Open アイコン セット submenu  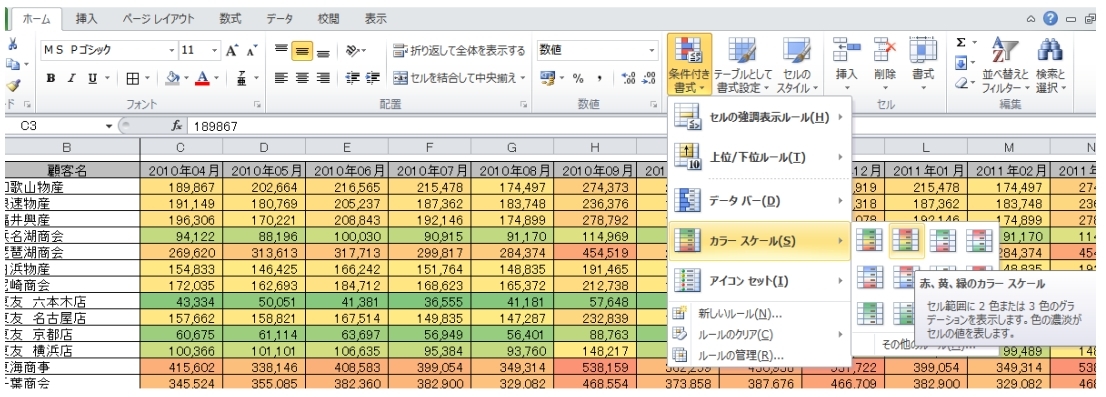pyautogui.click(x=760, y=281)
